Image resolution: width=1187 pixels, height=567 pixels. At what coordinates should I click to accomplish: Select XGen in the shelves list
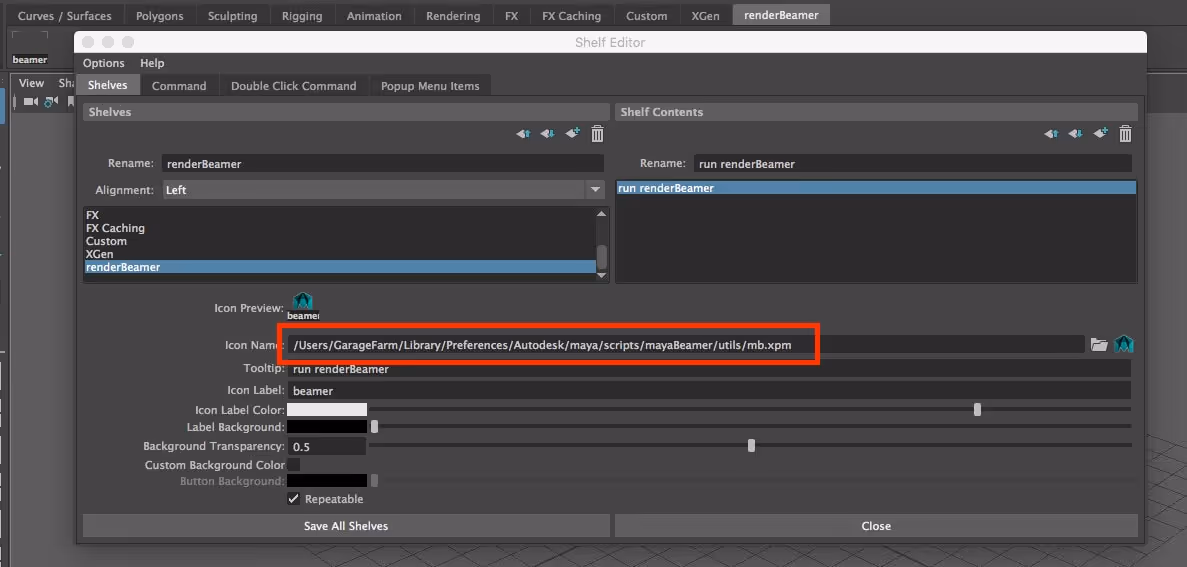point(339,254)
